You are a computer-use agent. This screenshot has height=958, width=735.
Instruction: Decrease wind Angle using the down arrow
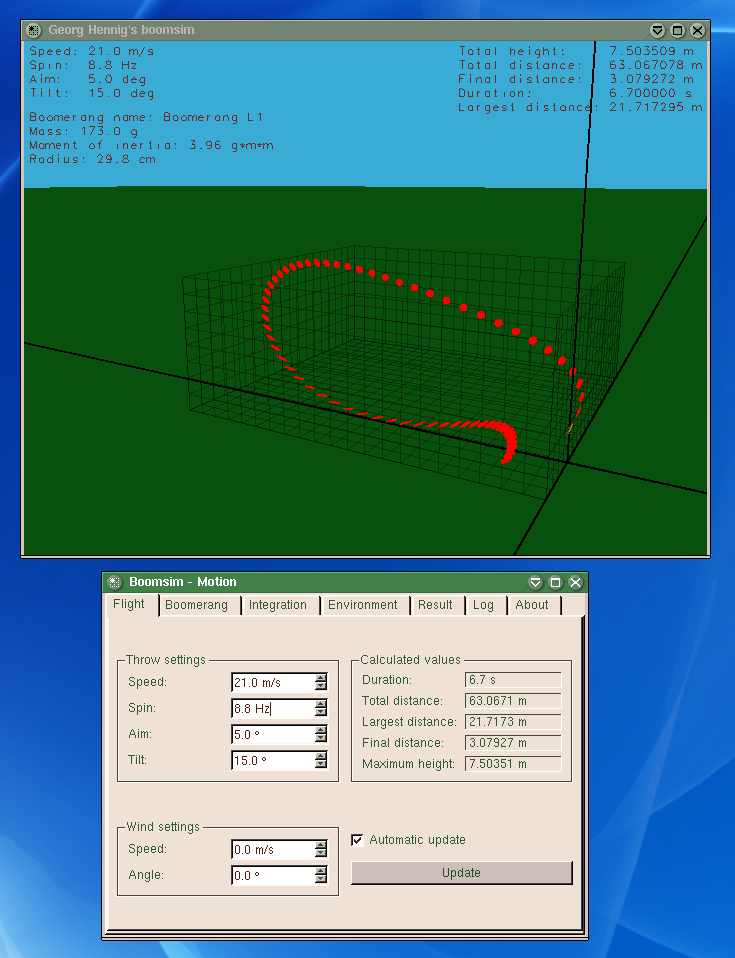[321, 880]
